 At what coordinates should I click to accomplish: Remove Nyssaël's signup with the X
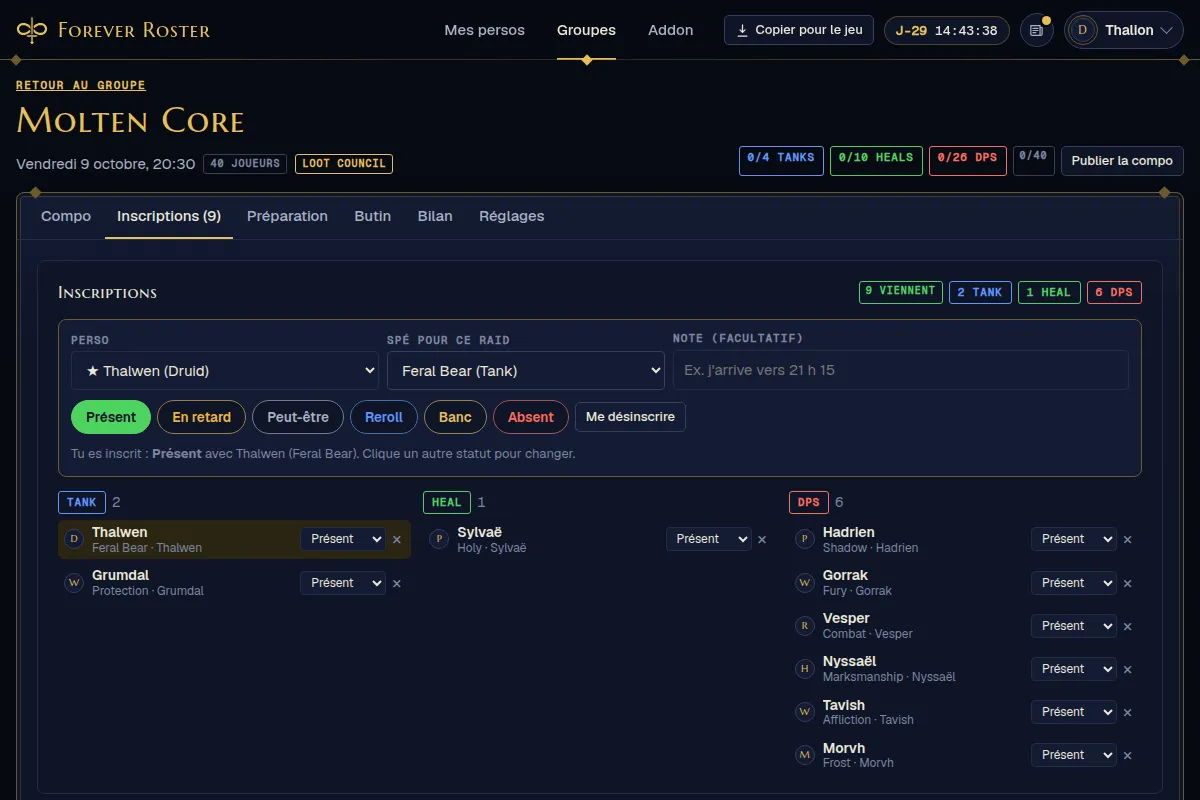pos(1128,669)
